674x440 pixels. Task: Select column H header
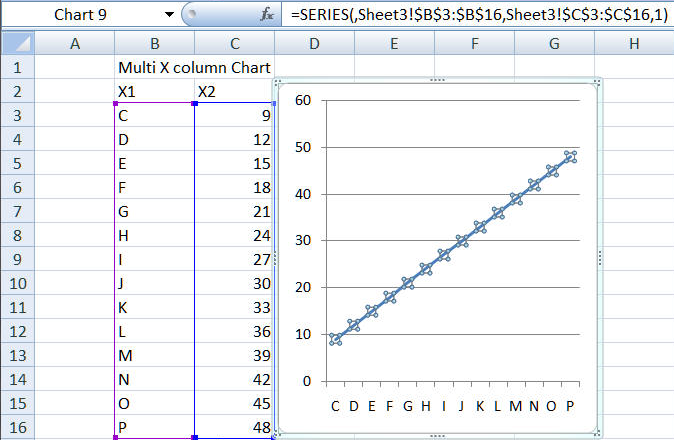pos(634,43)
